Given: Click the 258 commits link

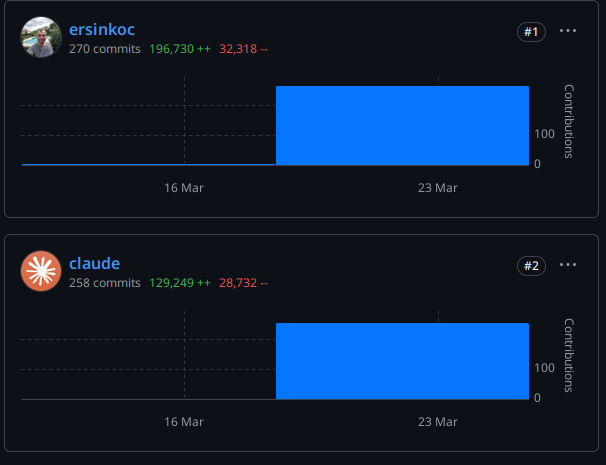Looking at the screenshot, I should 105,283.
